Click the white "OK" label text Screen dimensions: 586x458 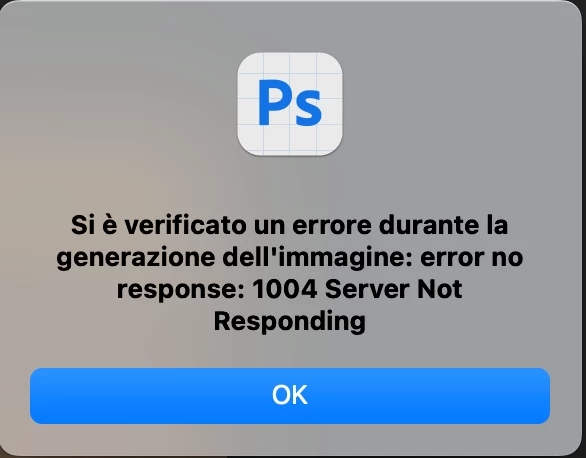pyautogui.click(x=290, y=395)
